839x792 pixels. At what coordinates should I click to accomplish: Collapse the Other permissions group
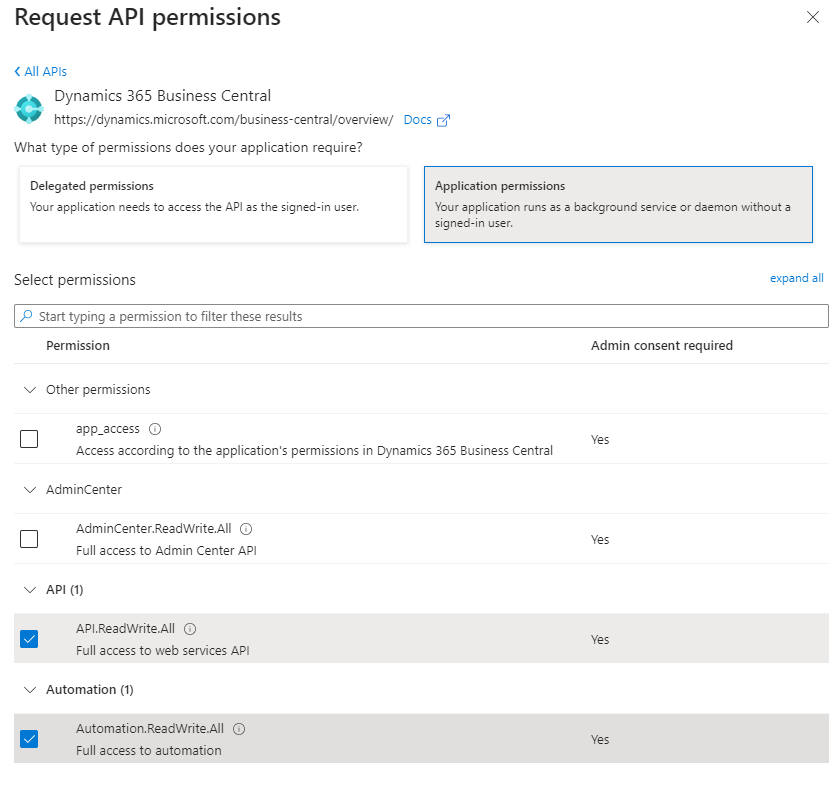(x=29, y=389)
